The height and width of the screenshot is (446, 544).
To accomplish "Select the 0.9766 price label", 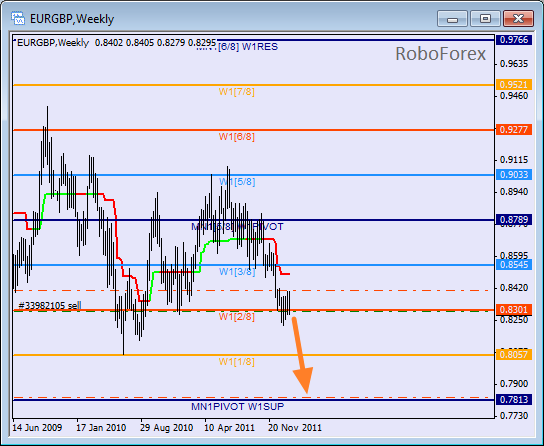I will pos(514,40).
